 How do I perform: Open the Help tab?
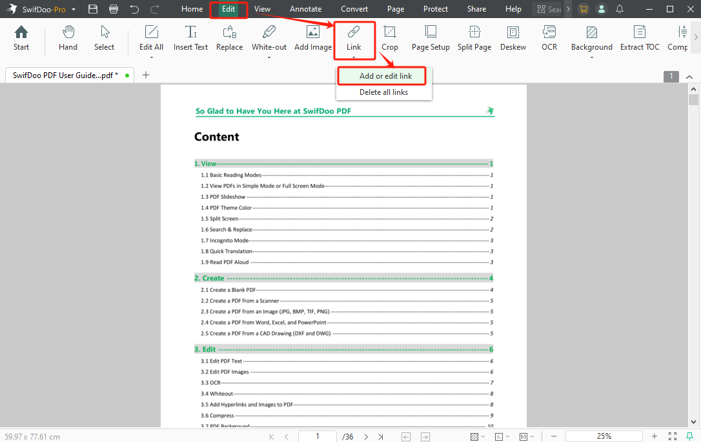point(513,9)
